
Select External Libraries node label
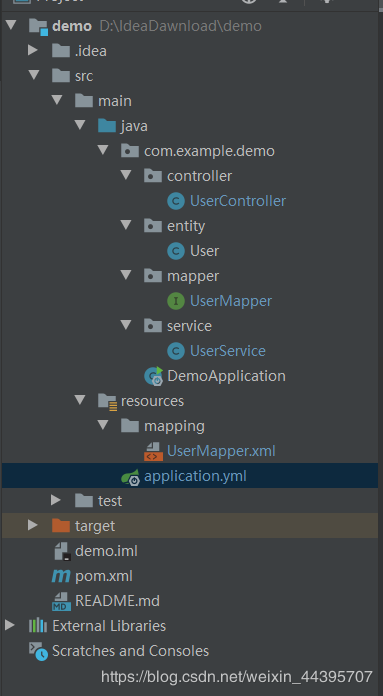109,626
